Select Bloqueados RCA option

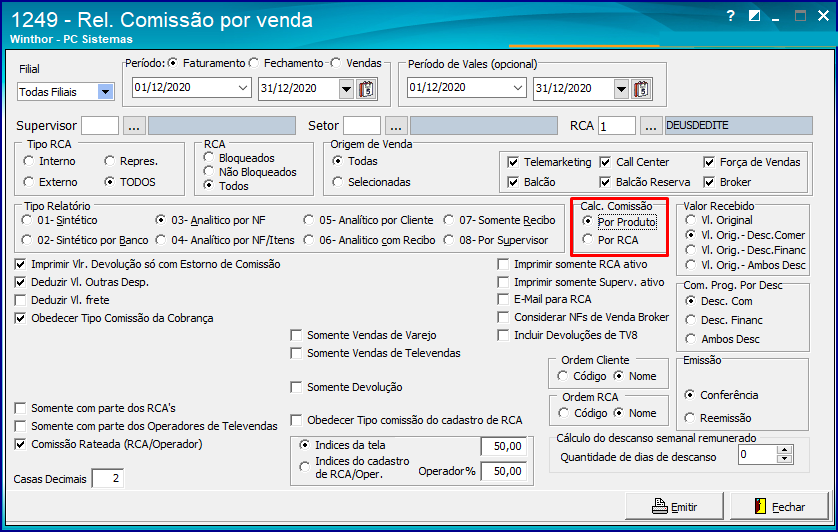pos(209,157)
